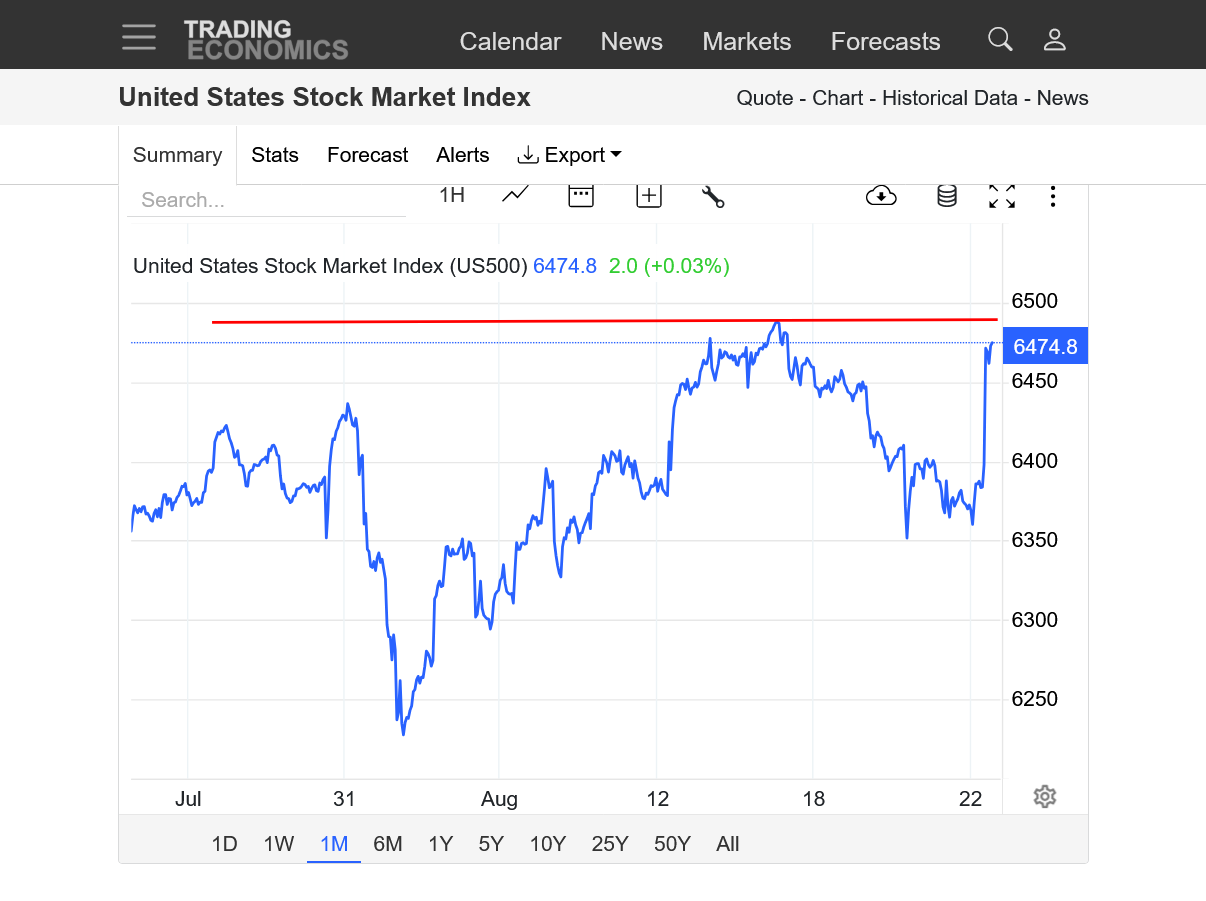
Task: Click the Historical Data link
Action: [x=949, y=98]
